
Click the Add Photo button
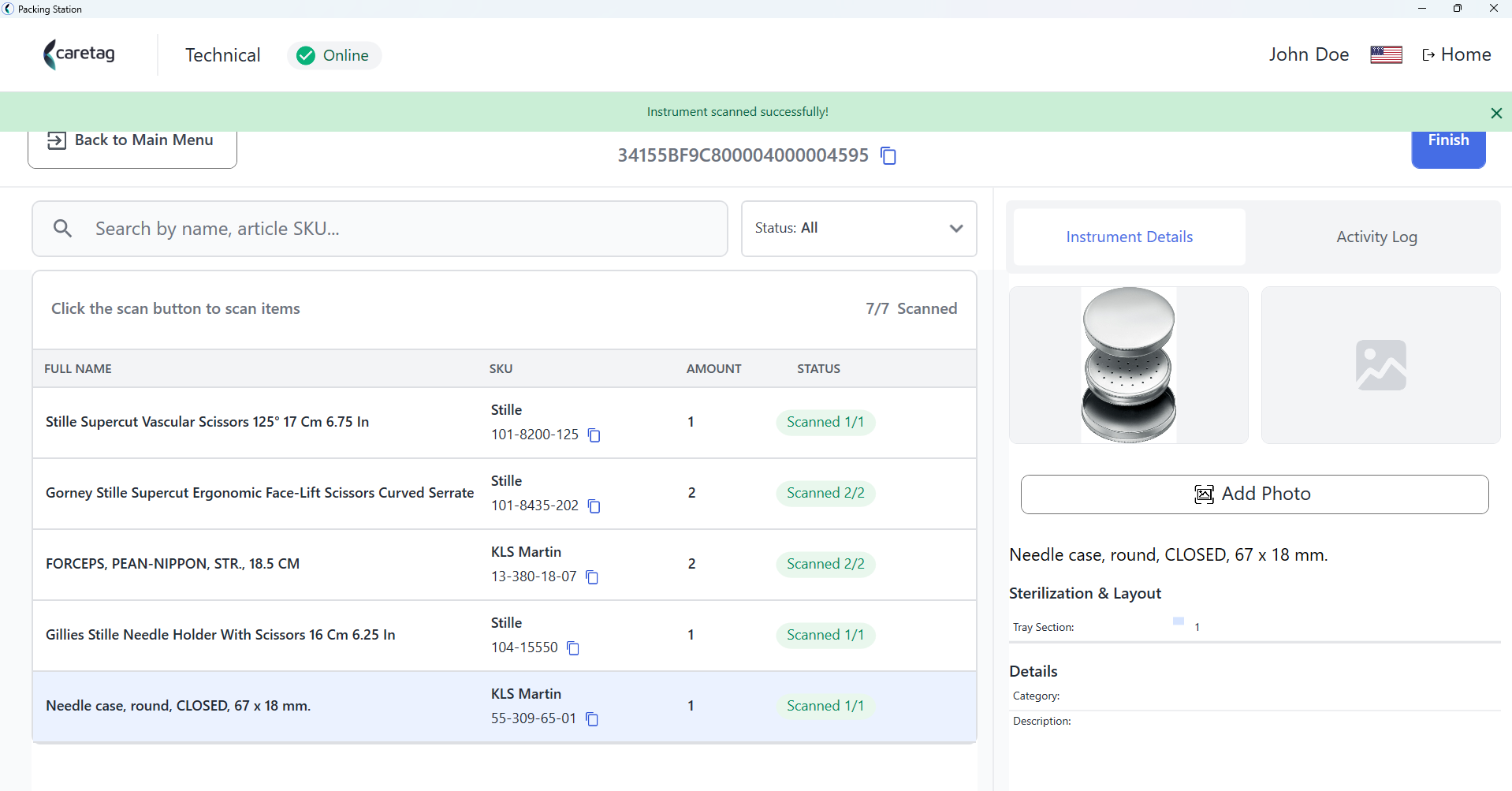1254,494
